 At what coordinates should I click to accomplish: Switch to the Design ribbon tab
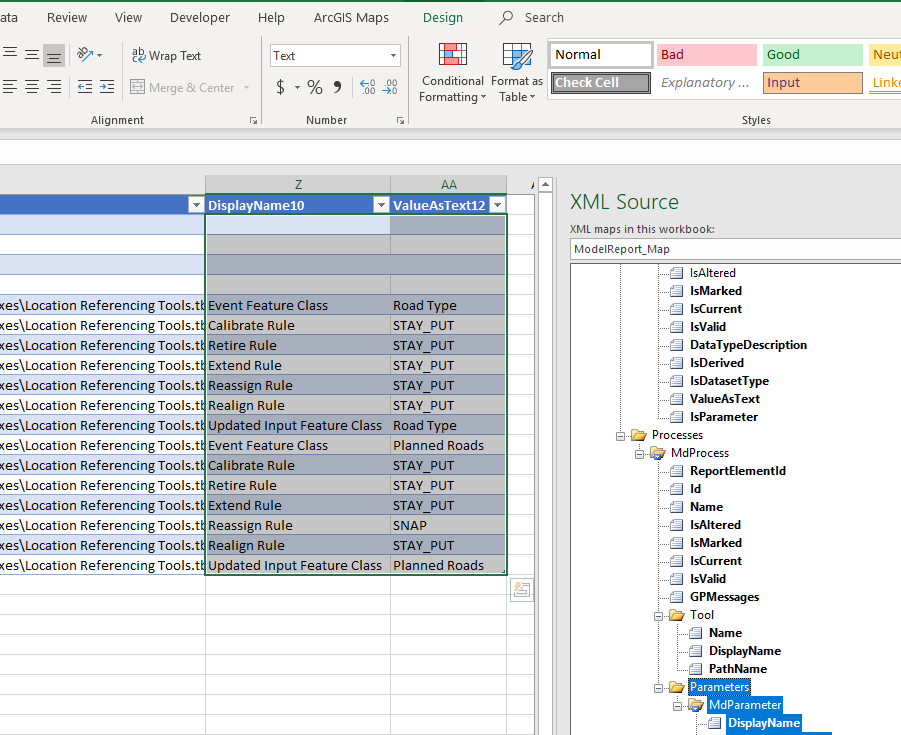[442, 18]
